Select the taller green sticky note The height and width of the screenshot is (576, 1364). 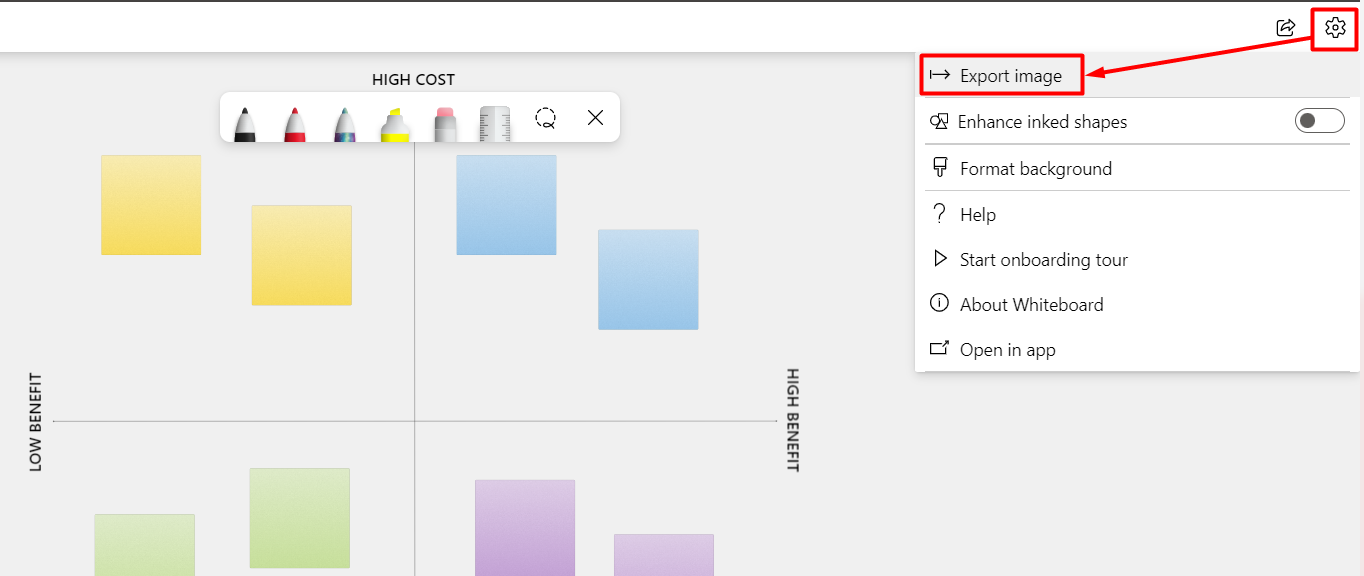[x=300, y=518]
